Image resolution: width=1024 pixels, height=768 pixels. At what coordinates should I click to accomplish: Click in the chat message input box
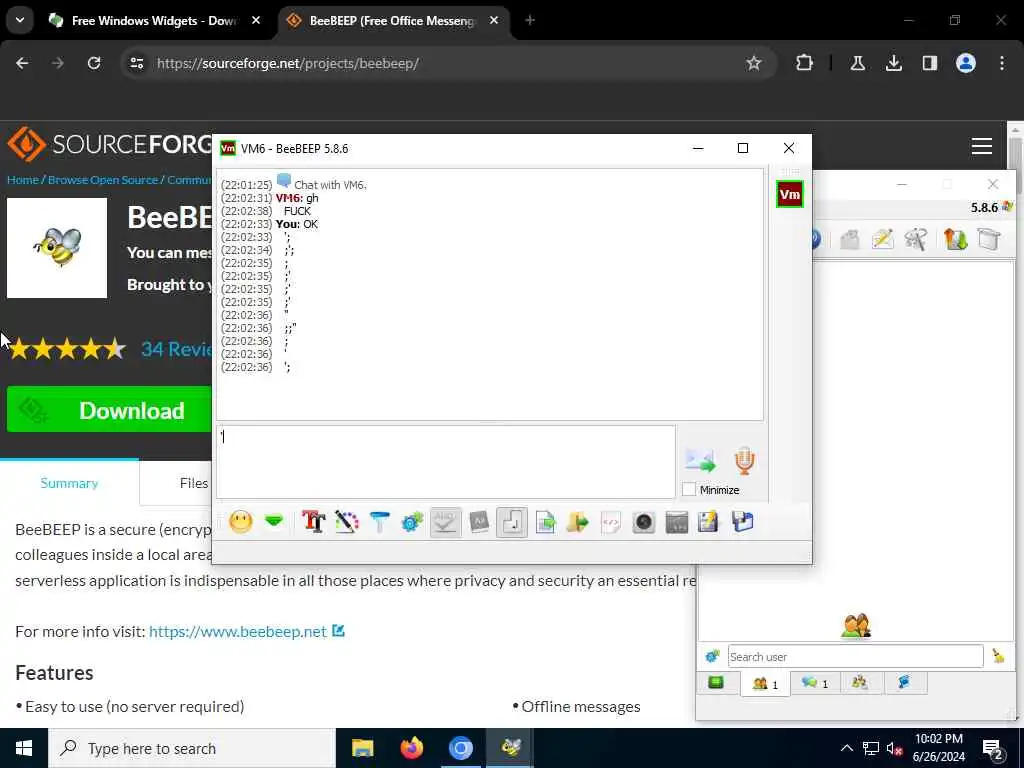(x=446, y=462)
